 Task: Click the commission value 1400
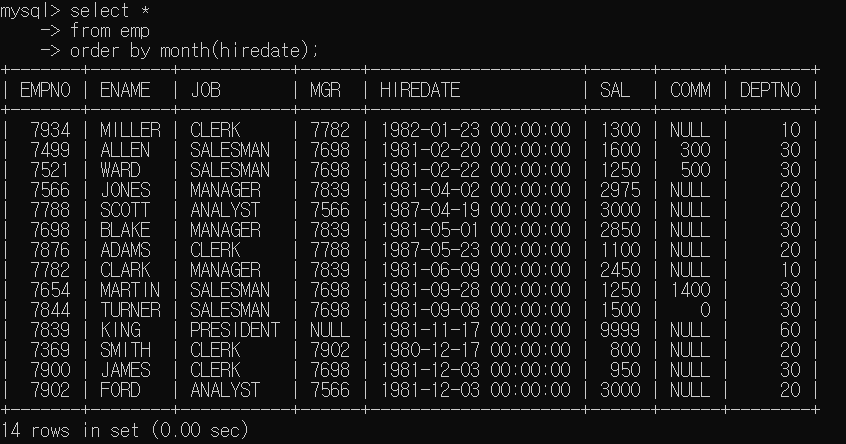(x=690, y=290)
